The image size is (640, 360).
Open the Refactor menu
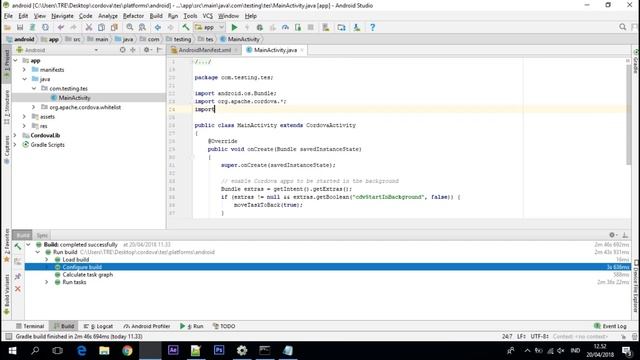point(133,16)
